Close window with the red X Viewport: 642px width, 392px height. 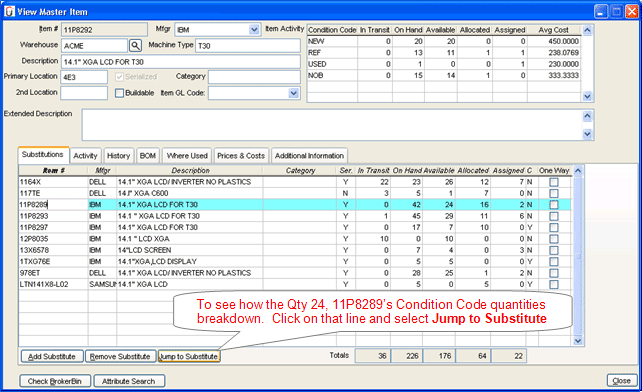point(631,11)
